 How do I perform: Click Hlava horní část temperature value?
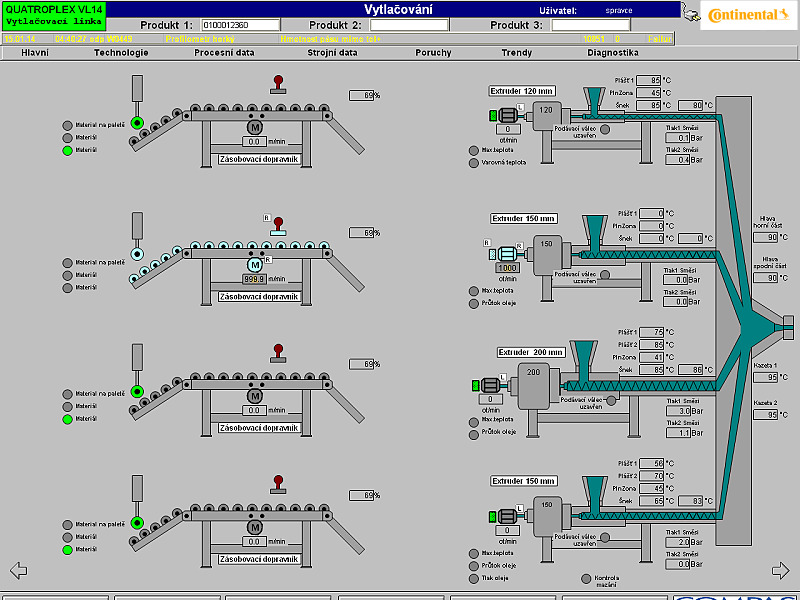765,237
